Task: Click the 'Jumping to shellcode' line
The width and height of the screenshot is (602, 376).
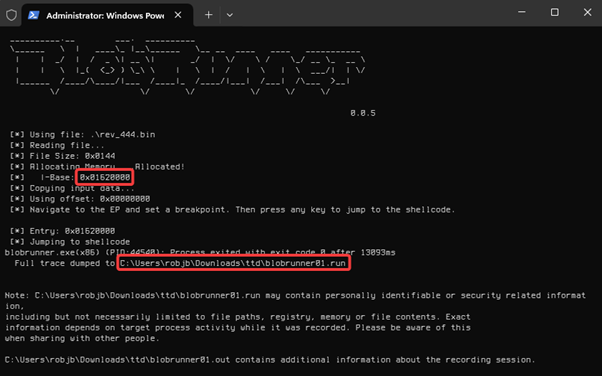Action: tap(70, 242)
